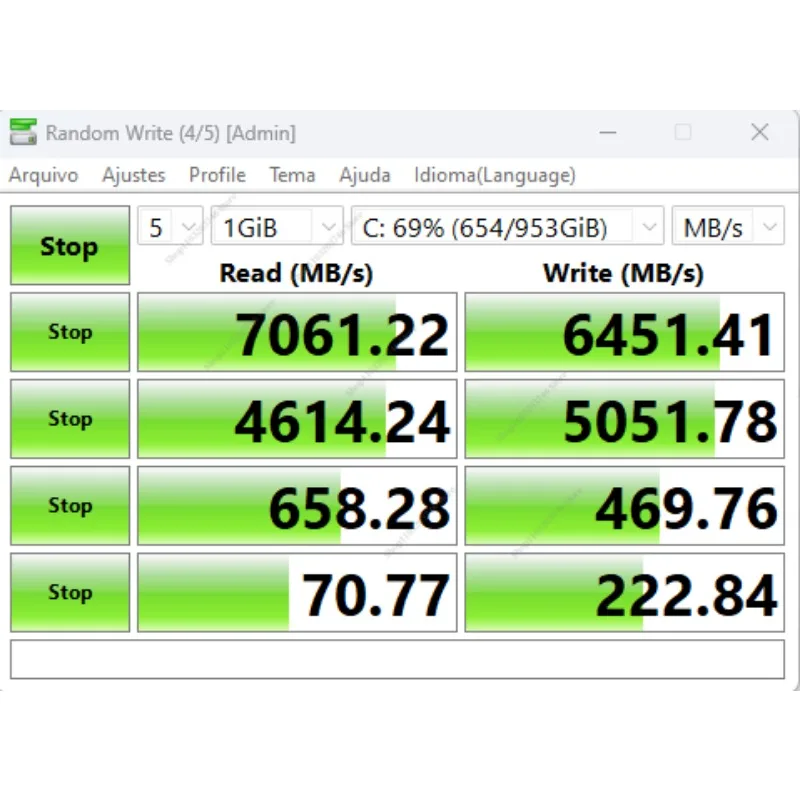Screen dimensions: 800x800
Task: Minimize the Random Write window
Action: (x=608, y=133)
